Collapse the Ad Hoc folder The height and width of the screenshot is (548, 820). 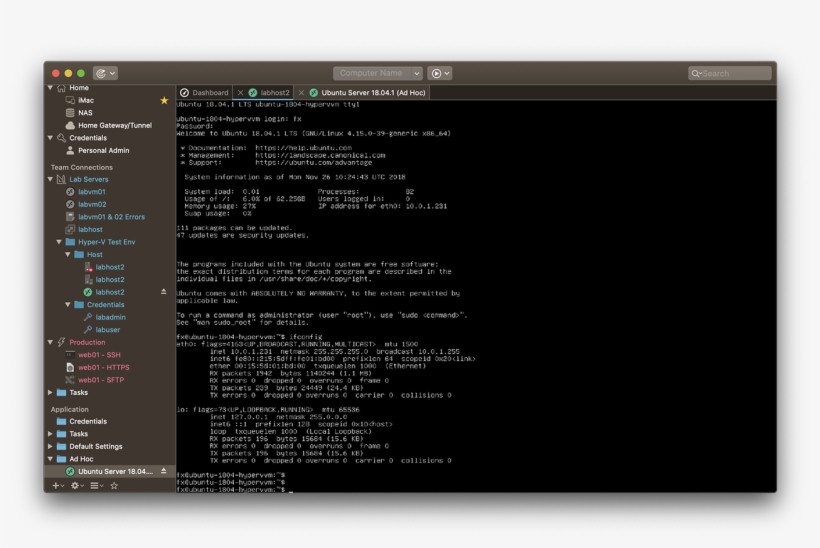pos(50,459)
